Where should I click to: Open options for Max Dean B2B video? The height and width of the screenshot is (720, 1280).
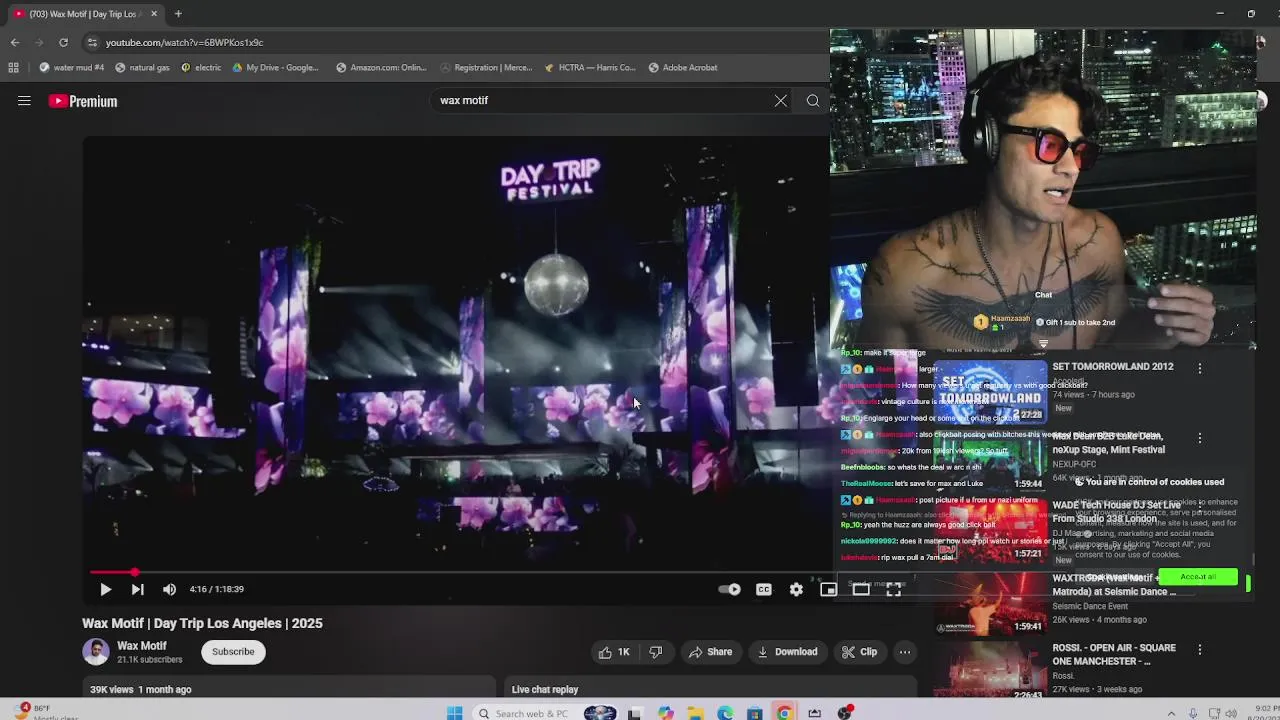(1200, 438)
